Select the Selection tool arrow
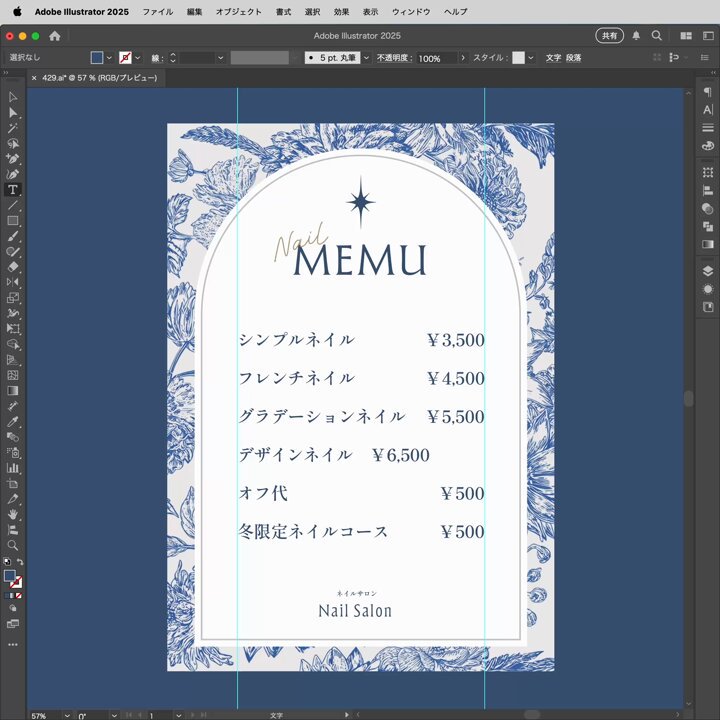 (12, 97)
